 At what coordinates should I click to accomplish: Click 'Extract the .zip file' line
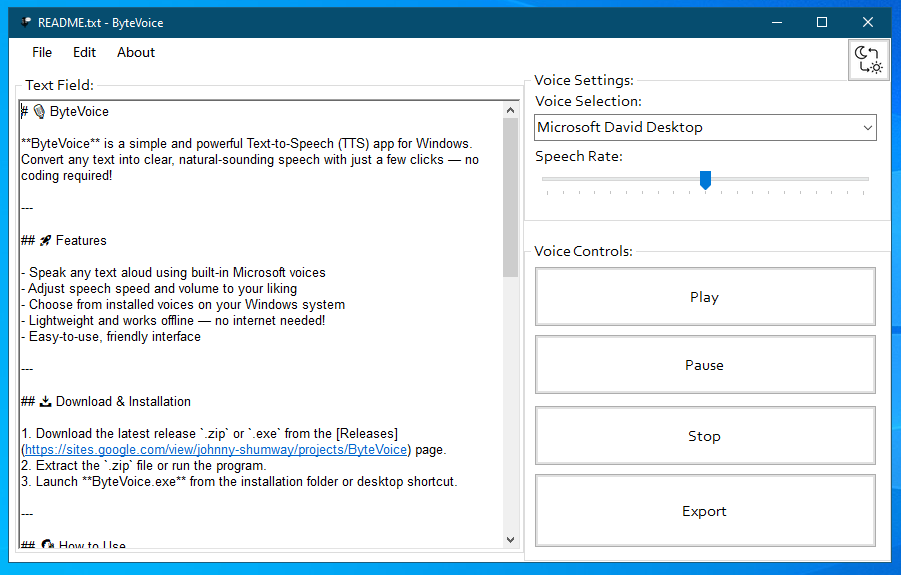144,466
